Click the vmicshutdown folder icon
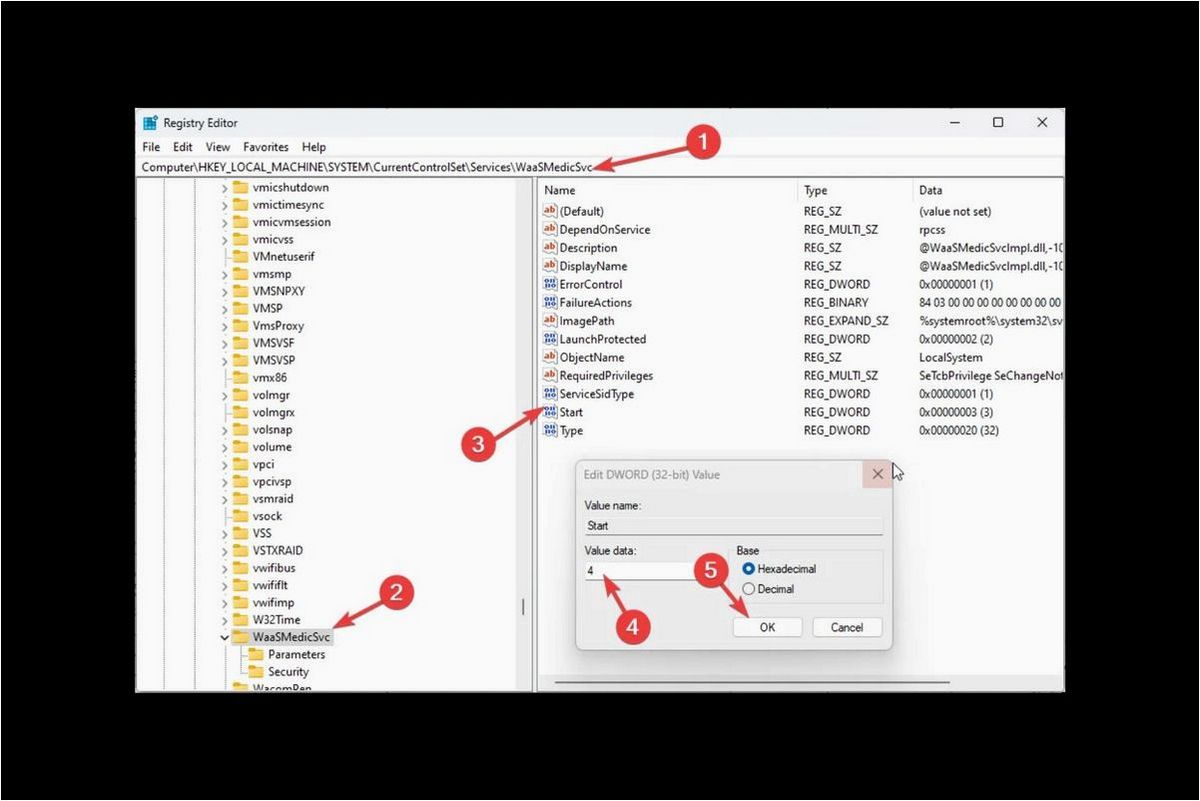This screenshot has height=801, width=1200. [x=240, y=187]
